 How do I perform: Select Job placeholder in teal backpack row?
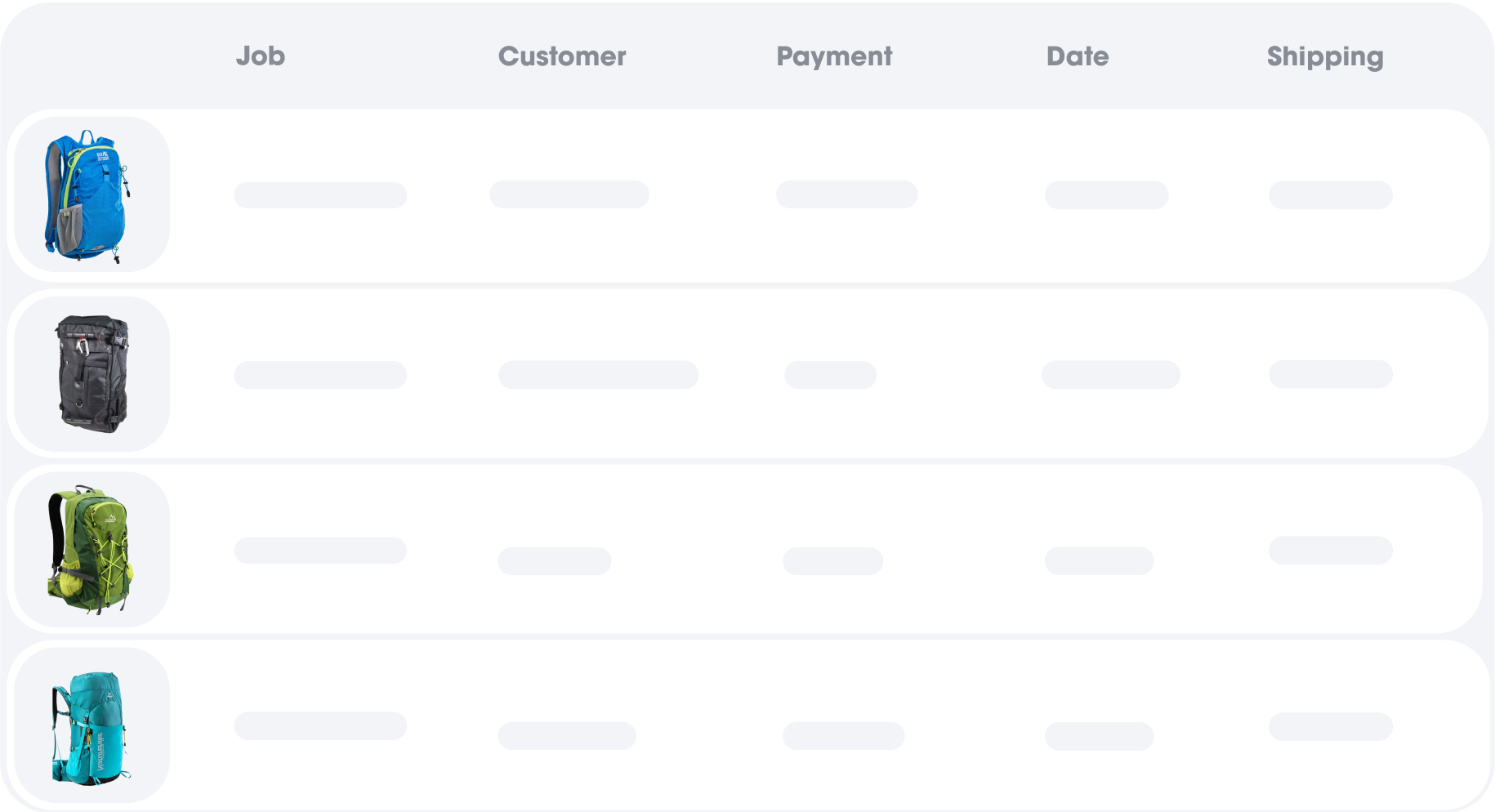click(x=320, y=726)
